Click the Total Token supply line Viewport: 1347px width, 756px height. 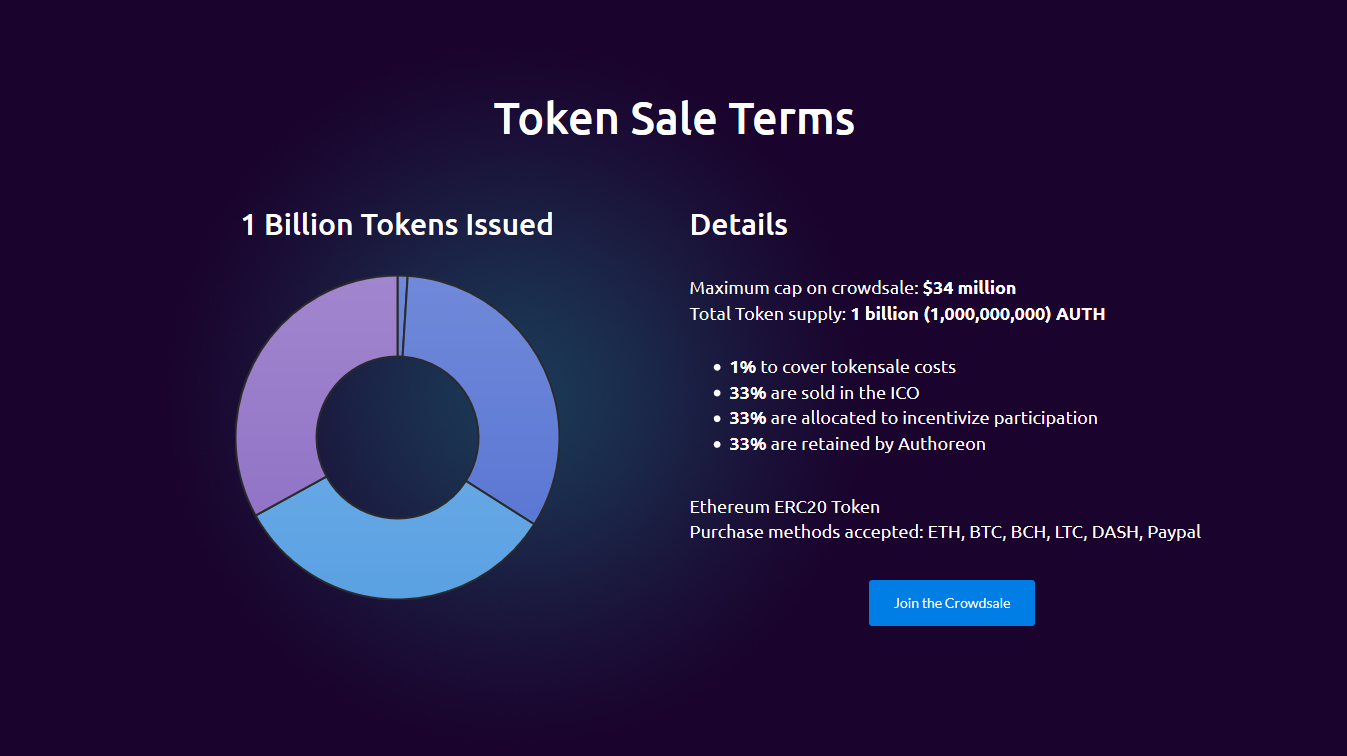pyautogui.click(x=896, y=314)
